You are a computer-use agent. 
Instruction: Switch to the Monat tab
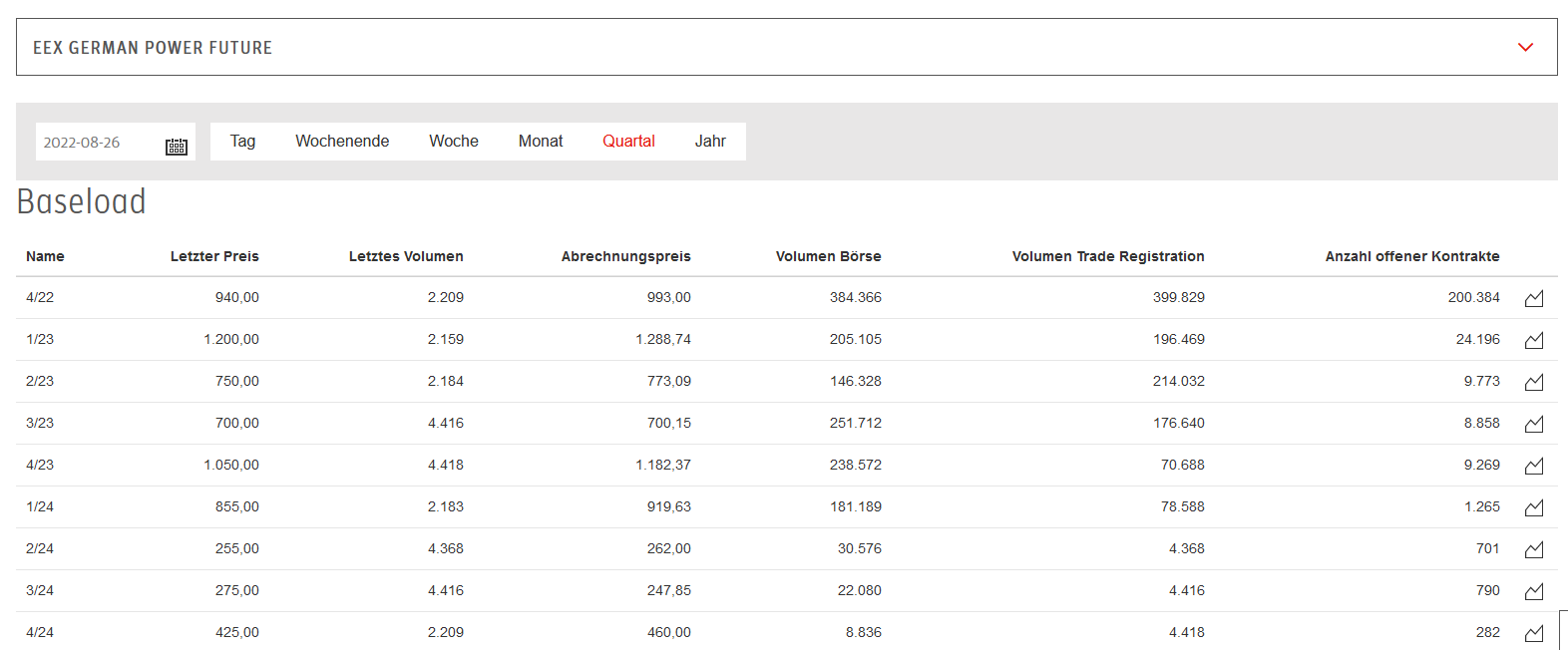(x=541, y=142)
